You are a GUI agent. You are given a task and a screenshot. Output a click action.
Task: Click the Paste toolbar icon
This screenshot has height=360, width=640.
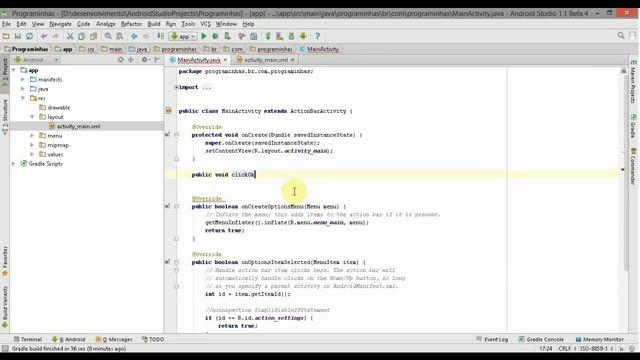point(93,36)
